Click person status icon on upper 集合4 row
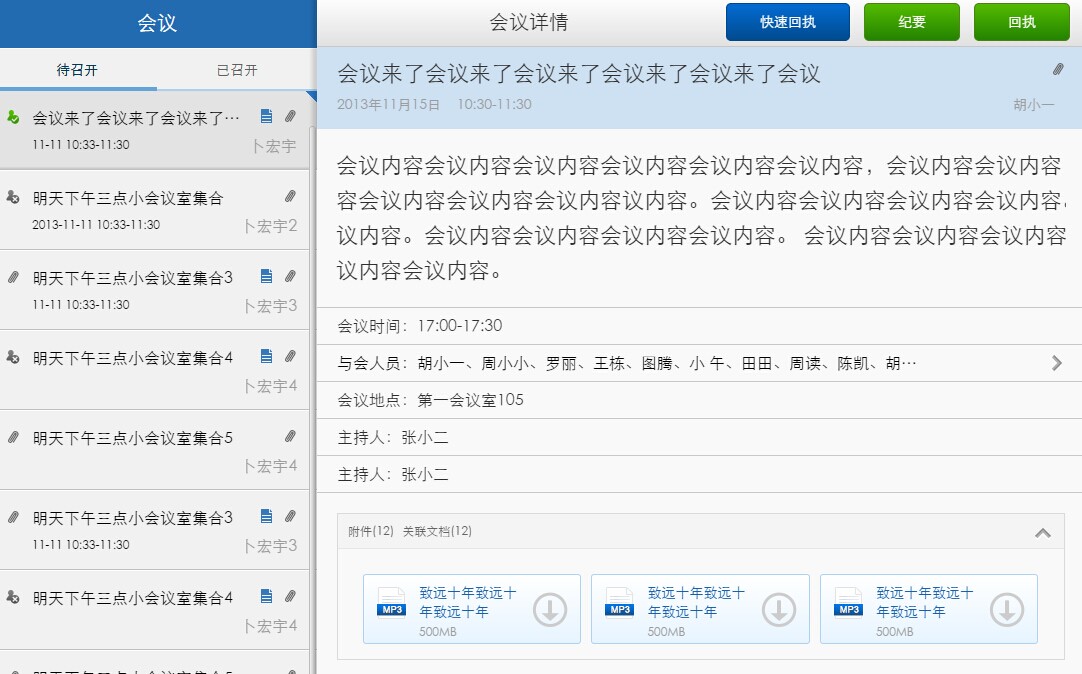1082x674 pixels. pos(13,357)
